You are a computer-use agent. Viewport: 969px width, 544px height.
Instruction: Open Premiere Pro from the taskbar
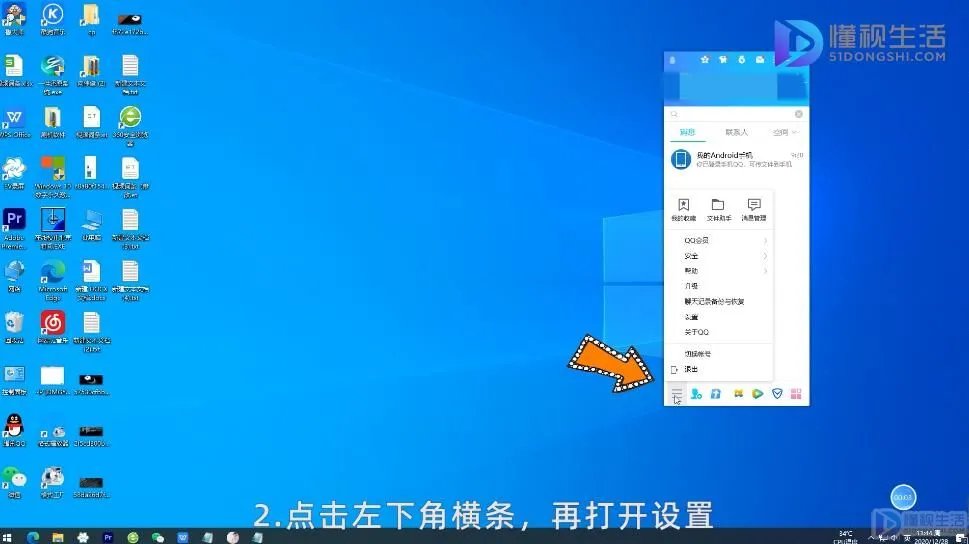pyautogui.click(x=108, y=537)
